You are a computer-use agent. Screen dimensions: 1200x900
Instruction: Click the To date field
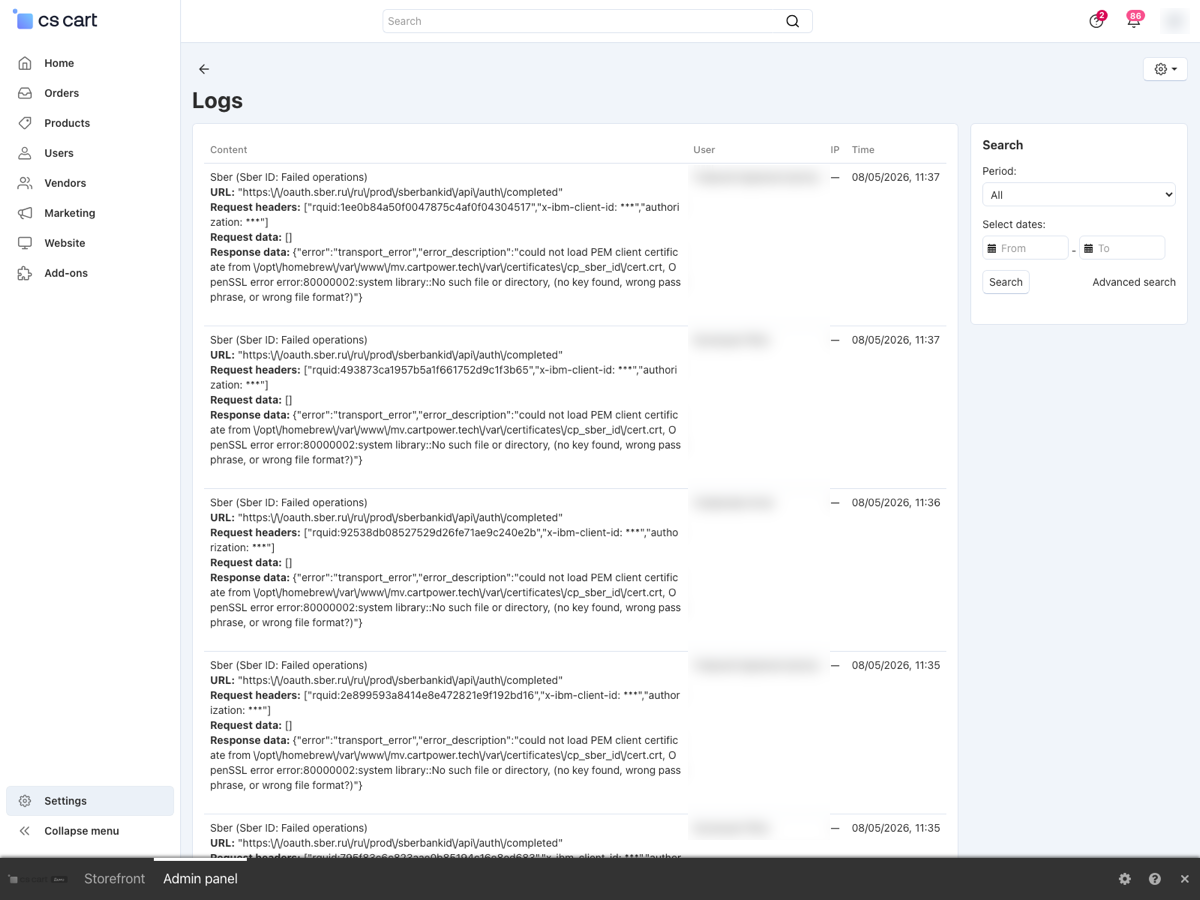(1122, 248)
